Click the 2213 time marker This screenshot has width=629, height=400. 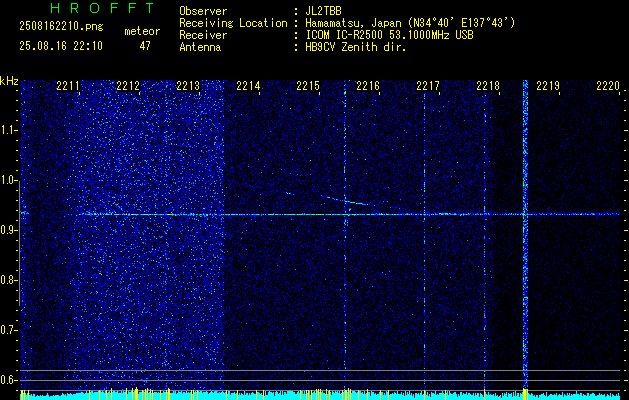[188, 85]
